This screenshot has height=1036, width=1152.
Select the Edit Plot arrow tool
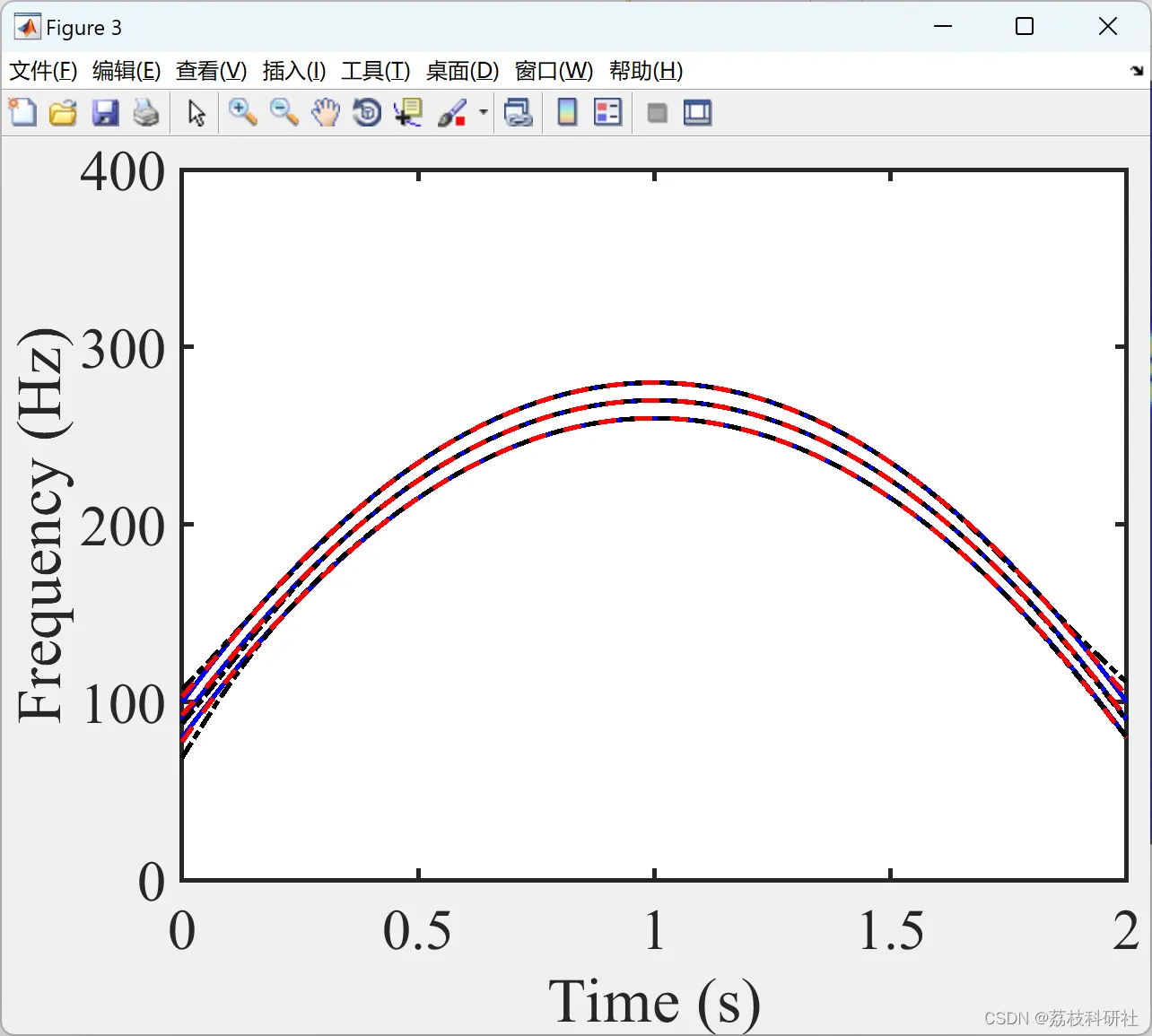coord(196,113)
